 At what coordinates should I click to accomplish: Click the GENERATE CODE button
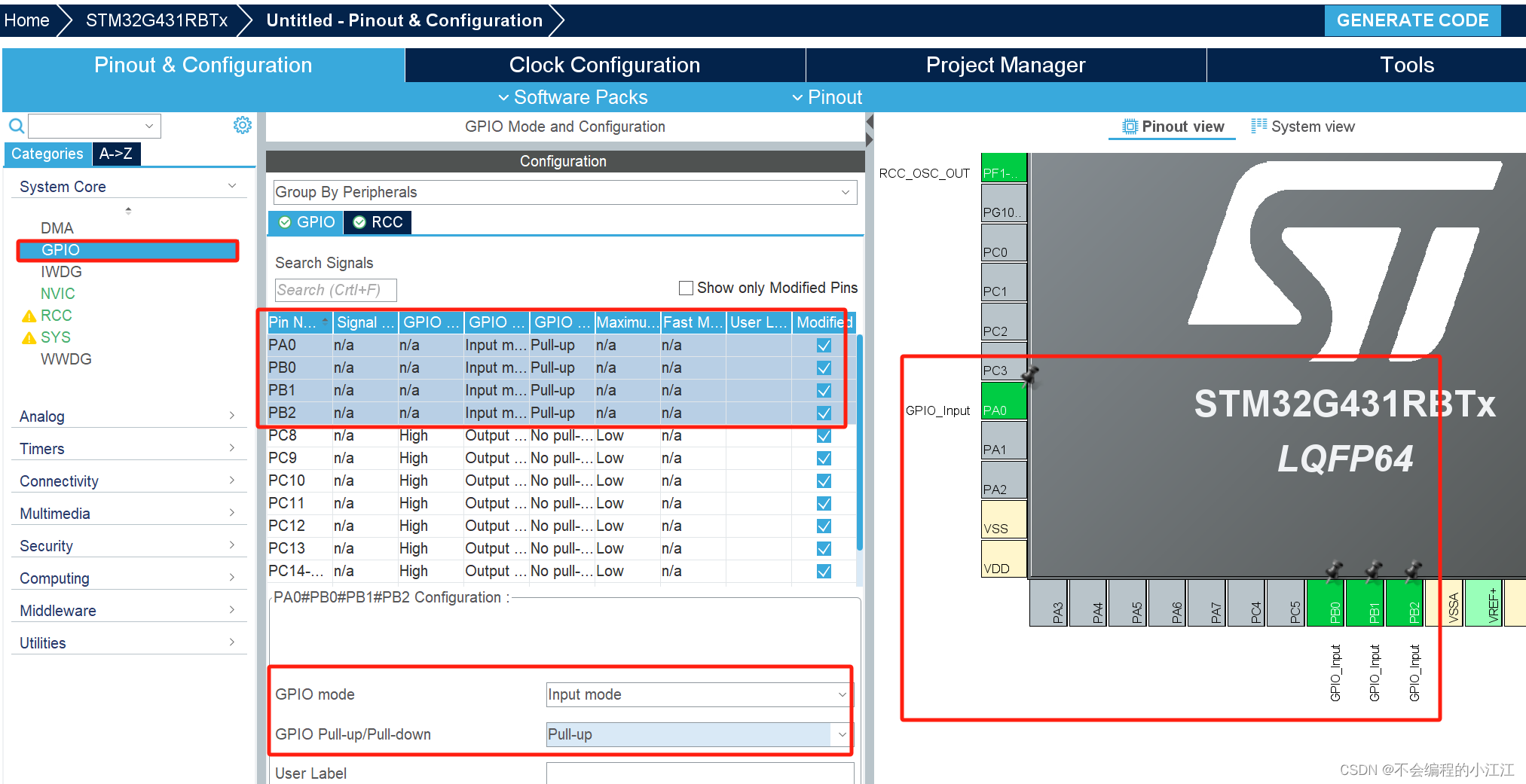point(1412,20)
